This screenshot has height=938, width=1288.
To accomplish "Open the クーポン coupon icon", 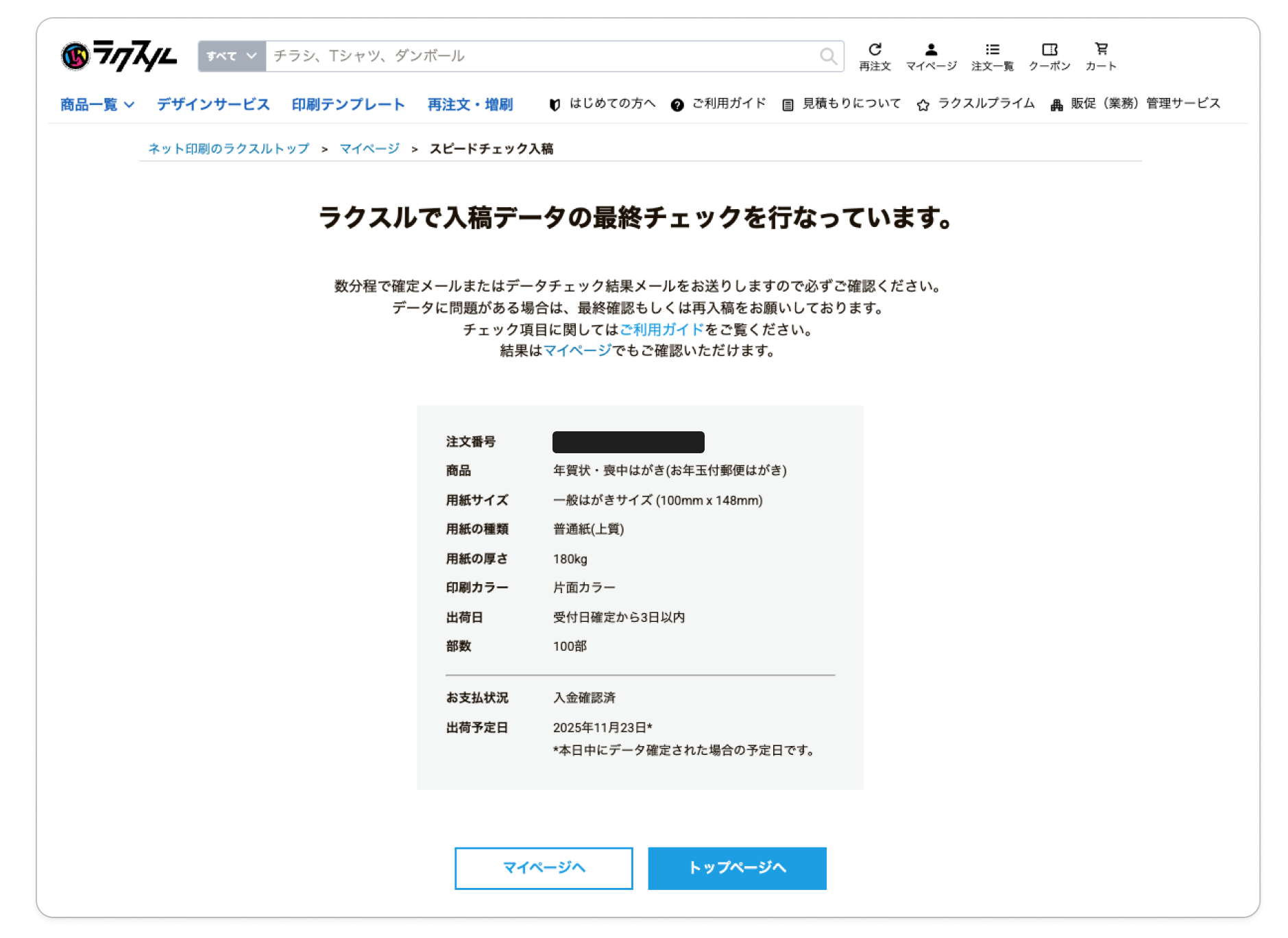I will pos(1049,56).
